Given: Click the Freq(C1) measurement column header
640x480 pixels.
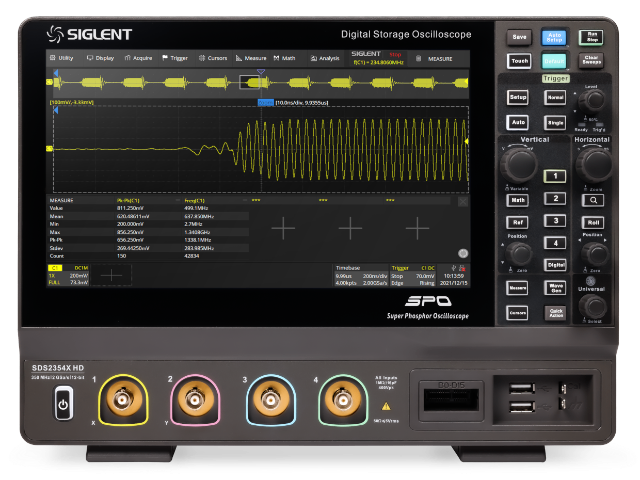Looking at the screenshot, I should point(194,200).
